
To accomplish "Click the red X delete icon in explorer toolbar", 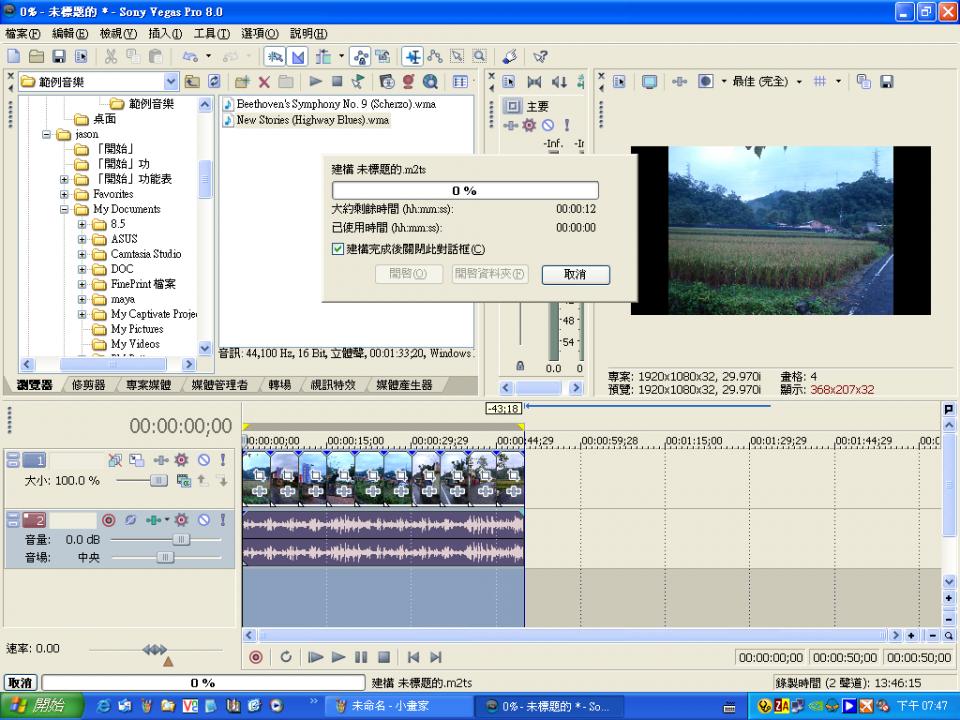I will click(264, 81).
